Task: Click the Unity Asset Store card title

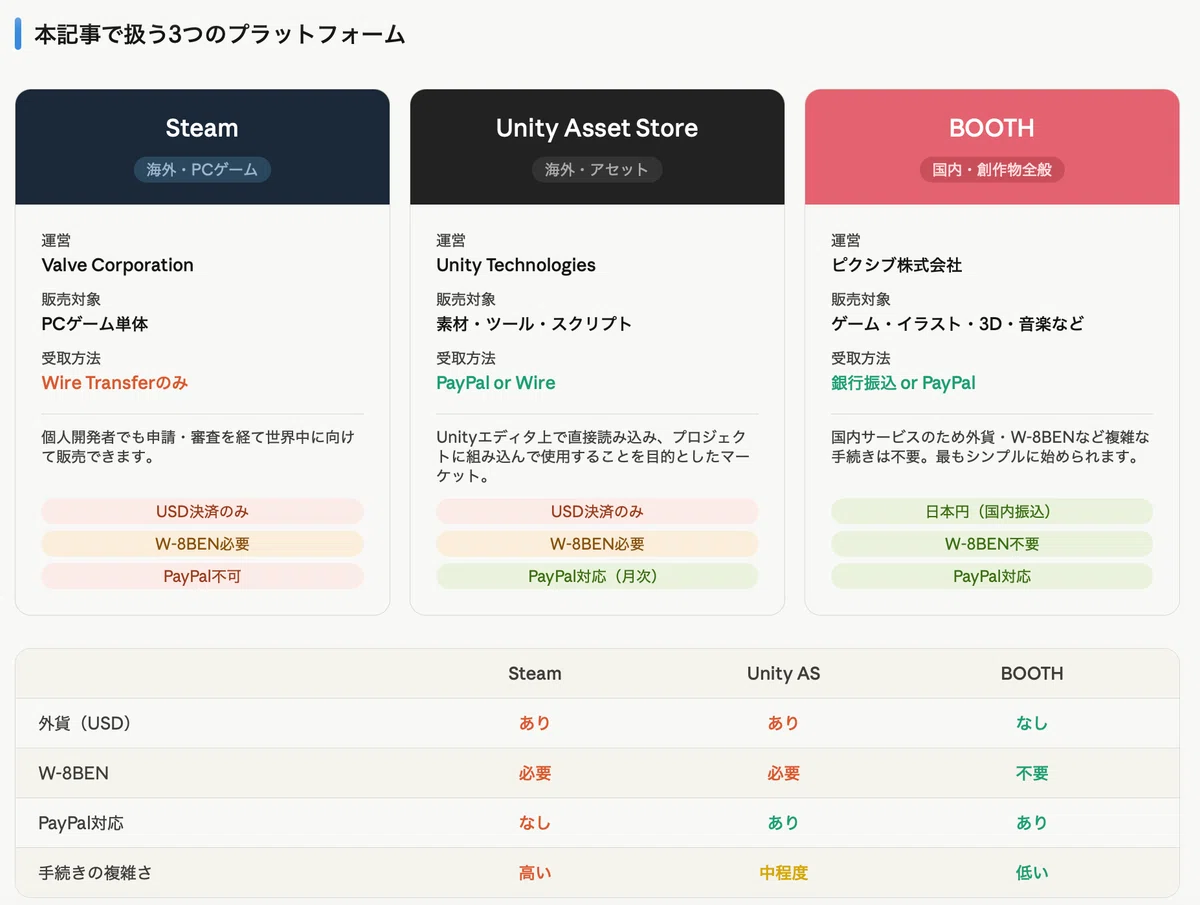Action: (597, 128)
